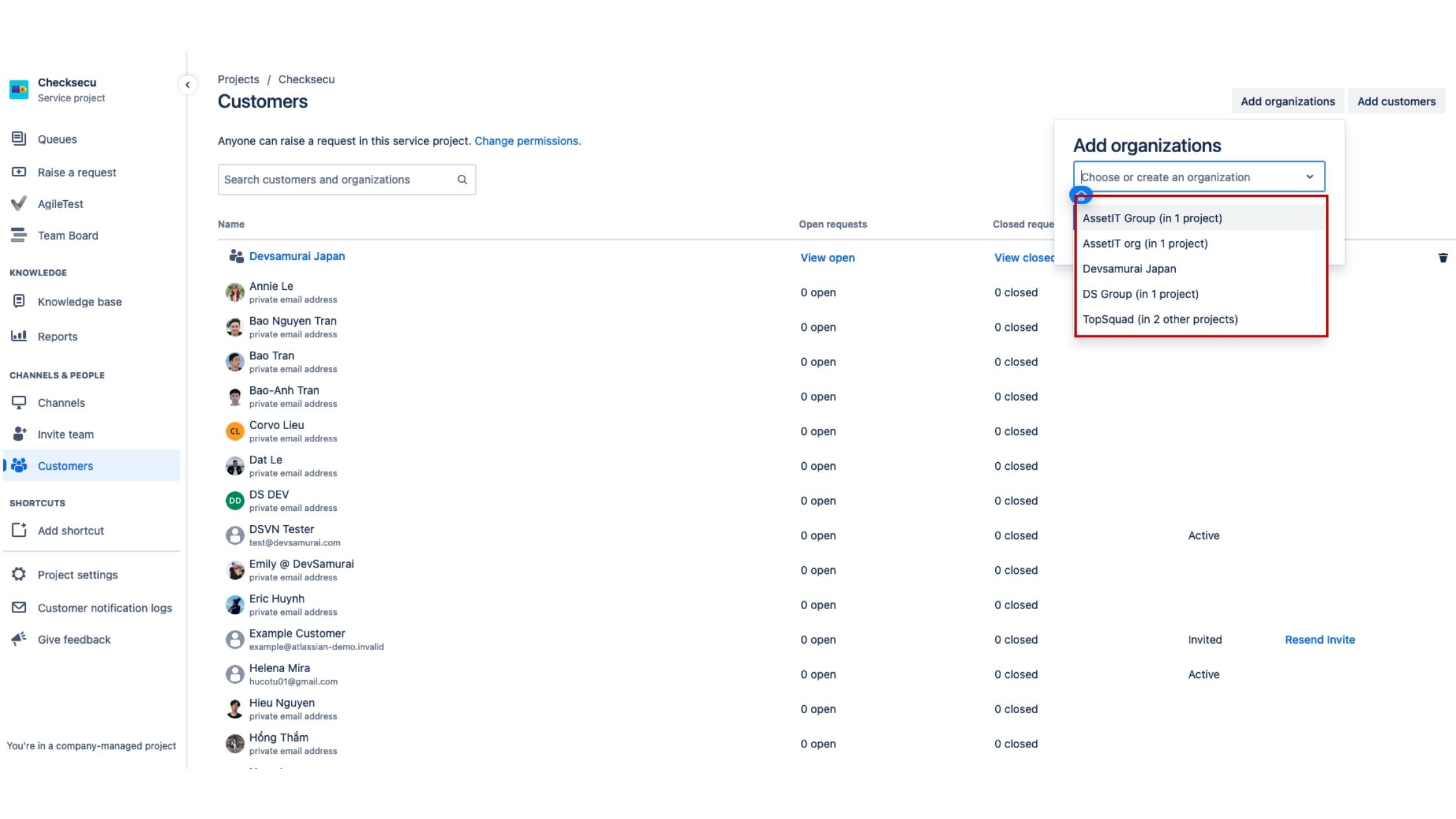Click the Knowledge base icon
Image resolution: width=1456 pixels, height=819 pixels.
point(19,301)
